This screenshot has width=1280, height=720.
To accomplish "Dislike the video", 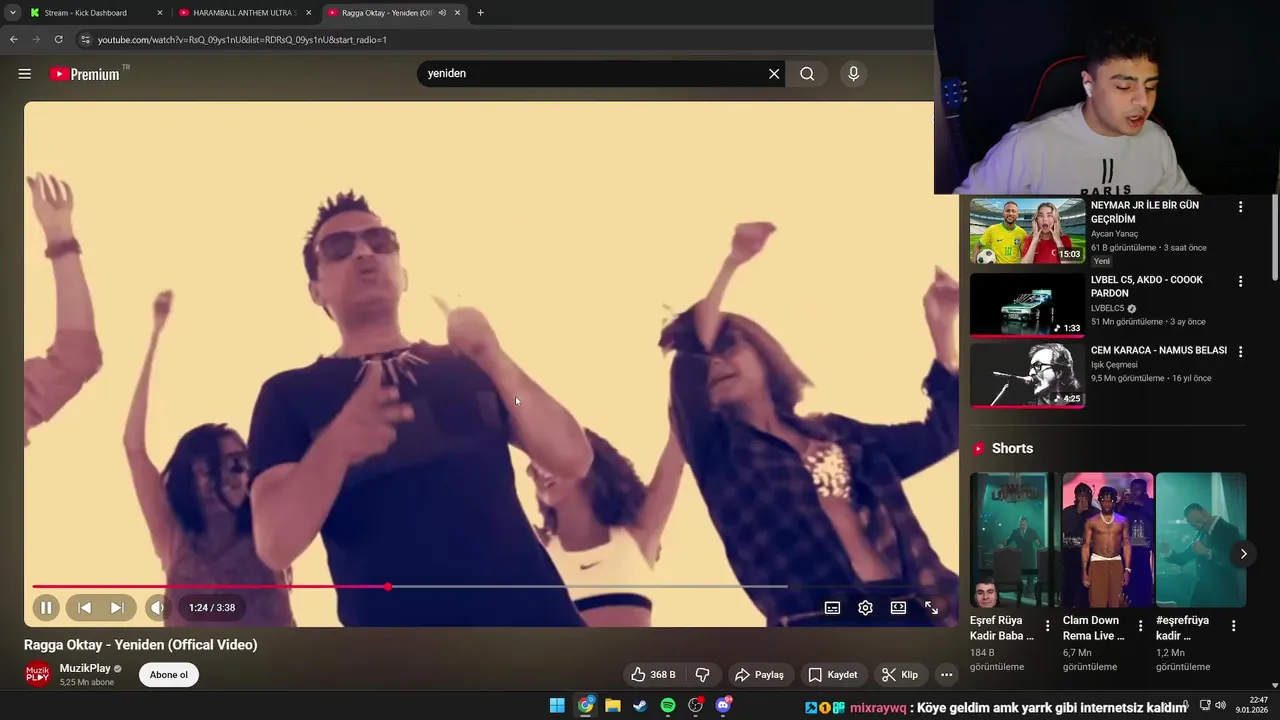I will pos(703,675).
